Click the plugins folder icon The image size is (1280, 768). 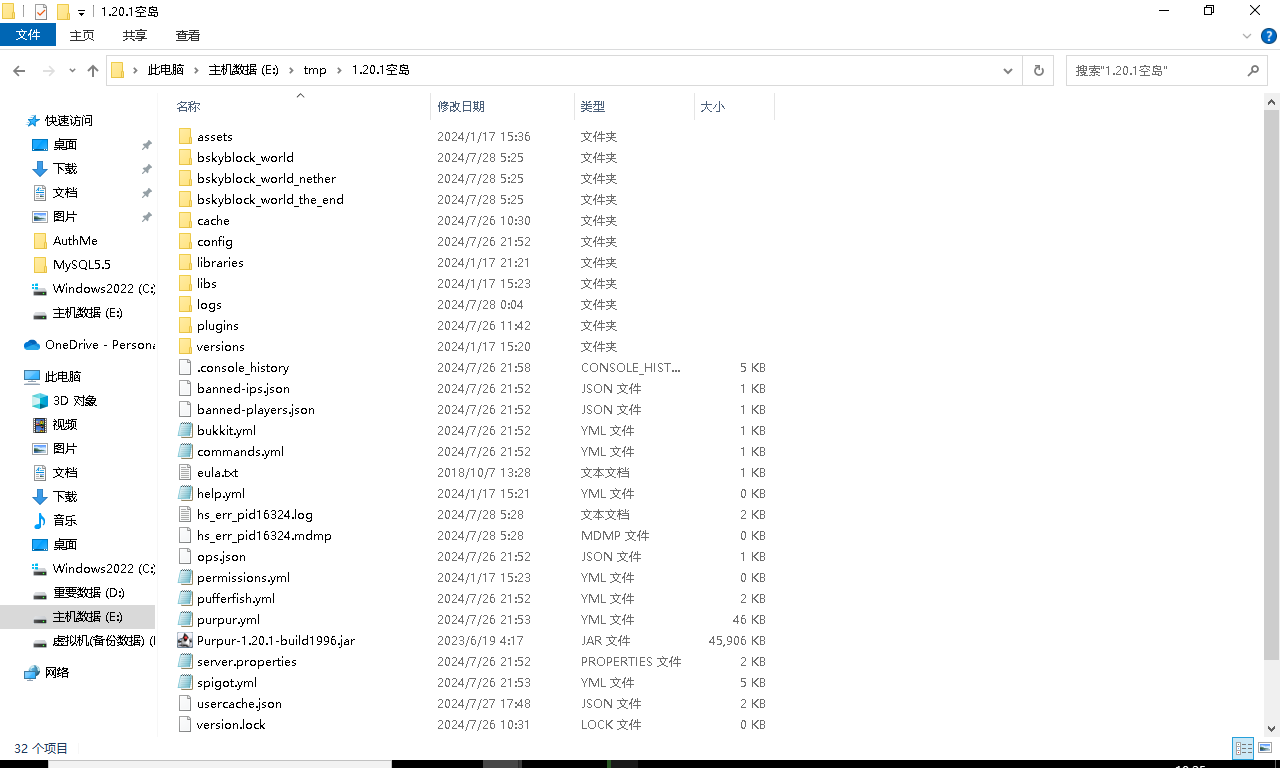click(184, 326)
